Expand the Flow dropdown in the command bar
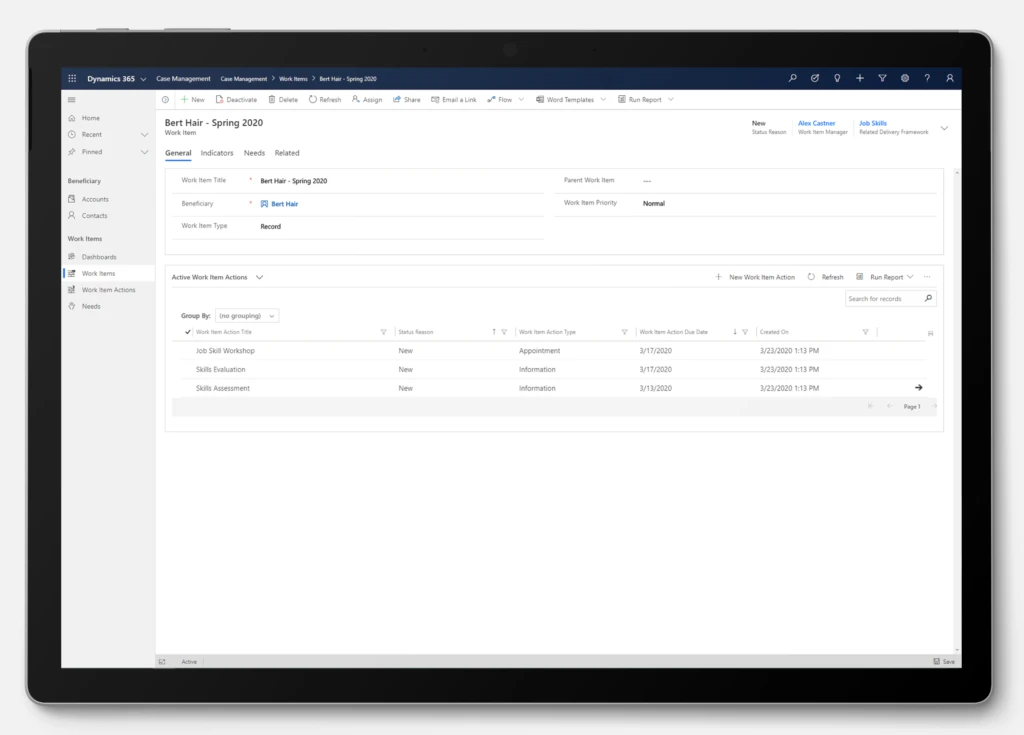 [519, 99]
